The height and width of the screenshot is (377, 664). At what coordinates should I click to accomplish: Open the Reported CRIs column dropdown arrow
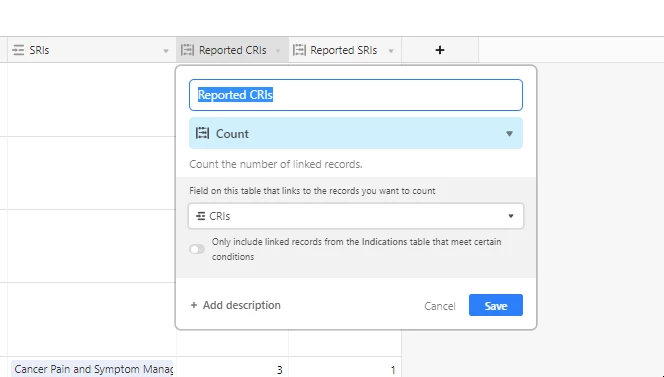pos(278,51)
